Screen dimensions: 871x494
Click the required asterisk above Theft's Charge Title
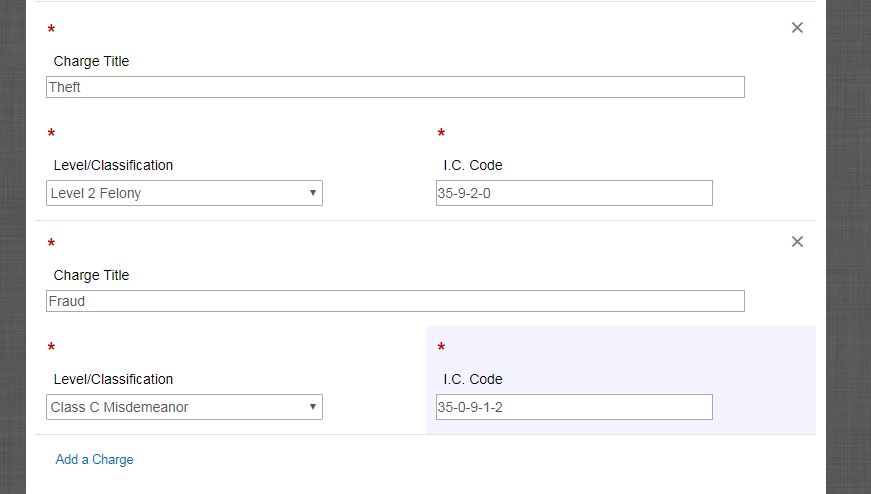point(51,32)
